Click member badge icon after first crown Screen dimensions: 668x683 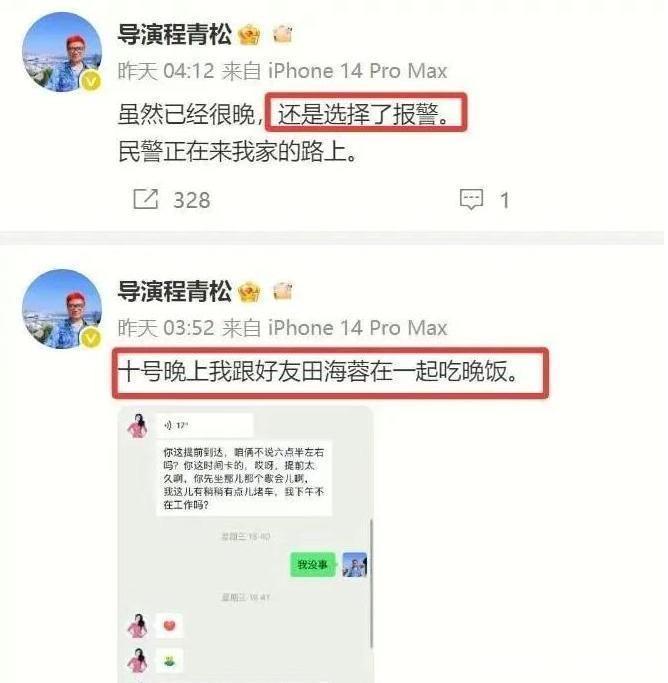pos(283,34)
